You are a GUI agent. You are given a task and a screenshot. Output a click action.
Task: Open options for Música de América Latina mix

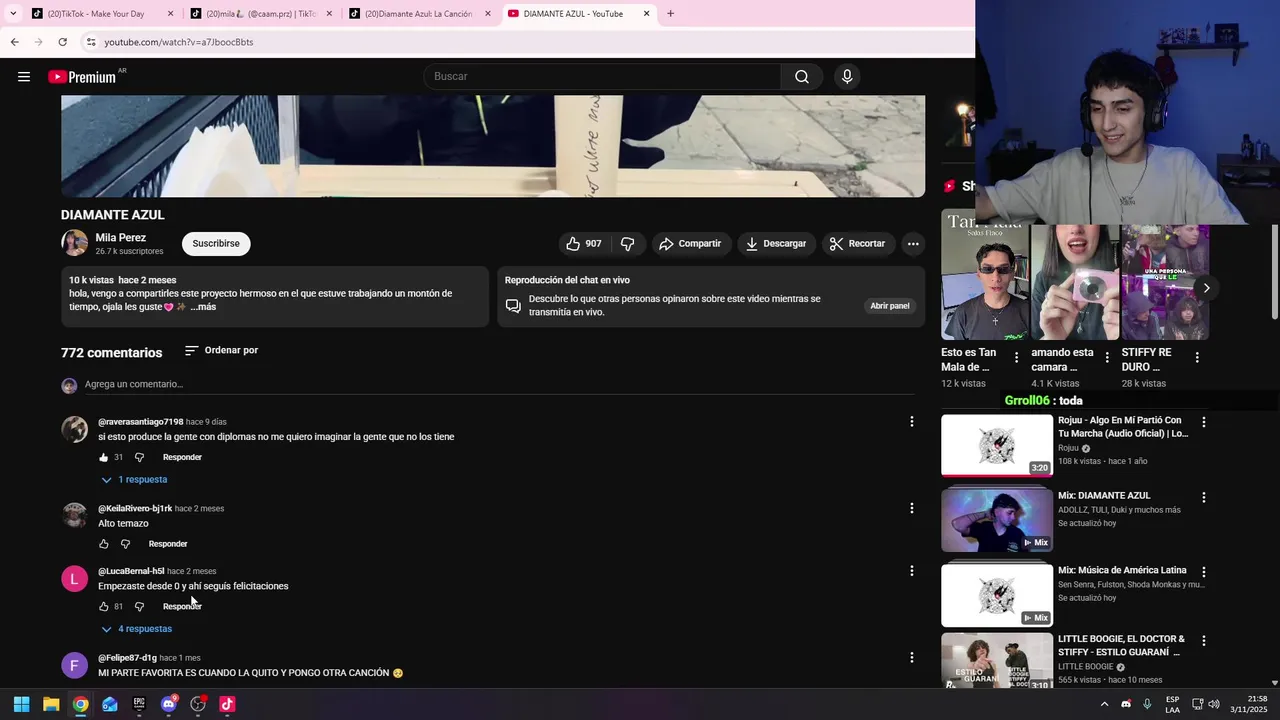1203,572
